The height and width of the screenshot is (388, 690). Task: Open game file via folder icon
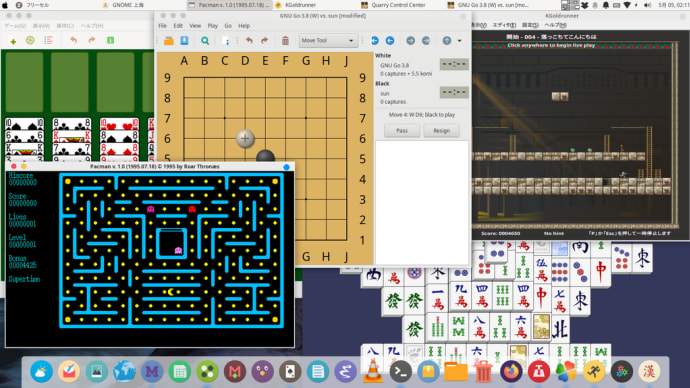(x=169, y=40)
